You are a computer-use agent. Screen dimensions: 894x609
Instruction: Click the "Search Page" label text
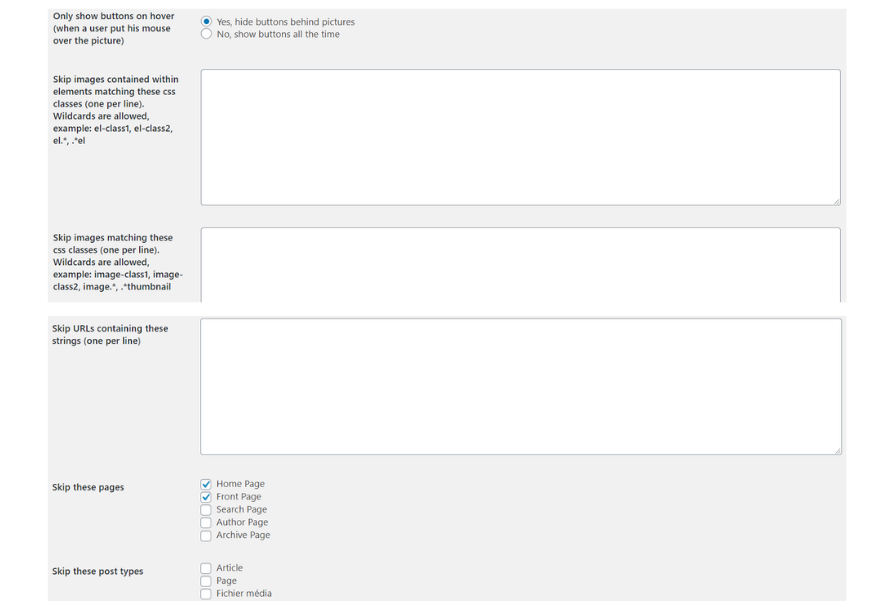(241, 509)
